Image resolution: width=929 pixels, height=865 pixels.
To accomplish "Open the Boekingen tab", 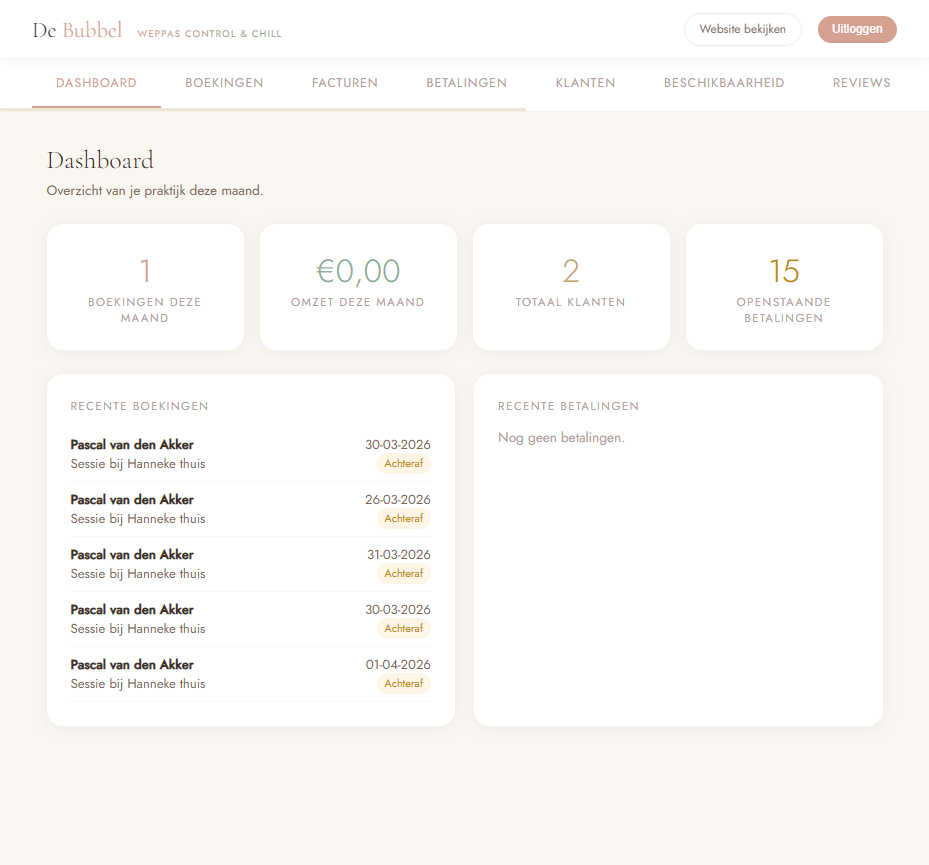I will [x=224, y=83].
